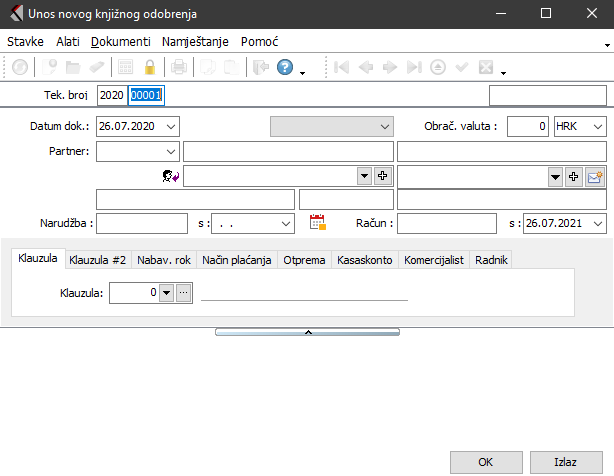This screenshot has width=614, height=476.
Task: Click the Izlaz button
Action: pos(566,462)
